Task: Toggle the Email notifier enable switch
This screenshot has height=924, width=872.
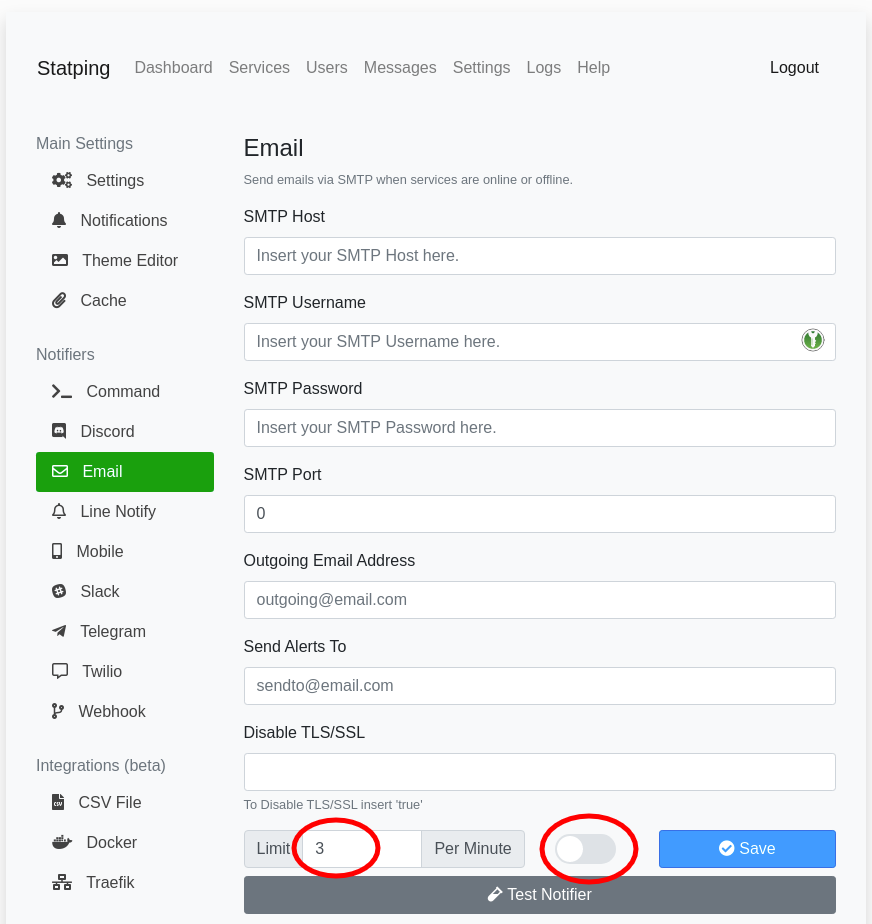Action: click(586, 849)
